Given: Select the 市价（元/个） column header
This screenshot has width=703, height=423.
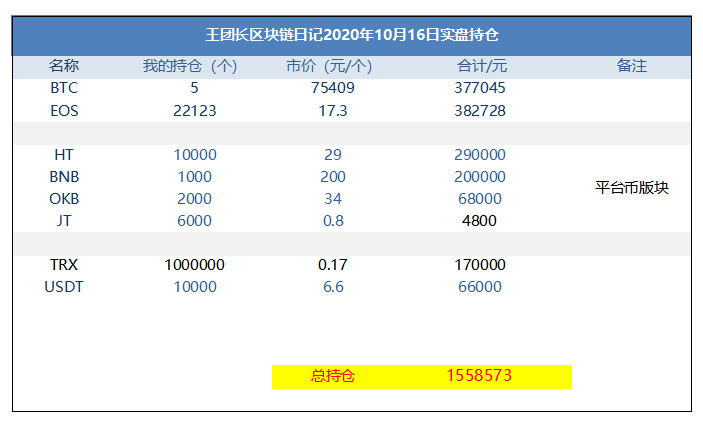Looking at the screenshot, I should coord(329,66).
